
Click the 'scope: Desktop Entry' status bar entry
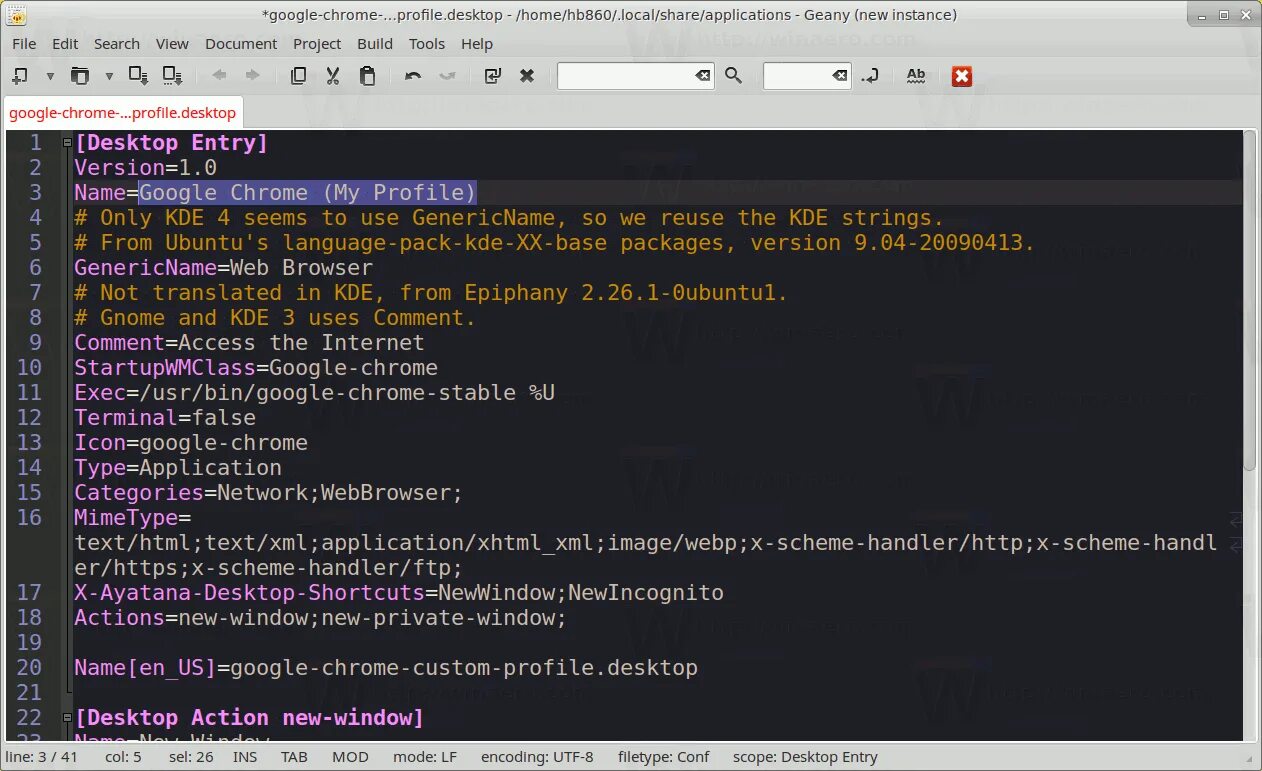click(805, 757)
